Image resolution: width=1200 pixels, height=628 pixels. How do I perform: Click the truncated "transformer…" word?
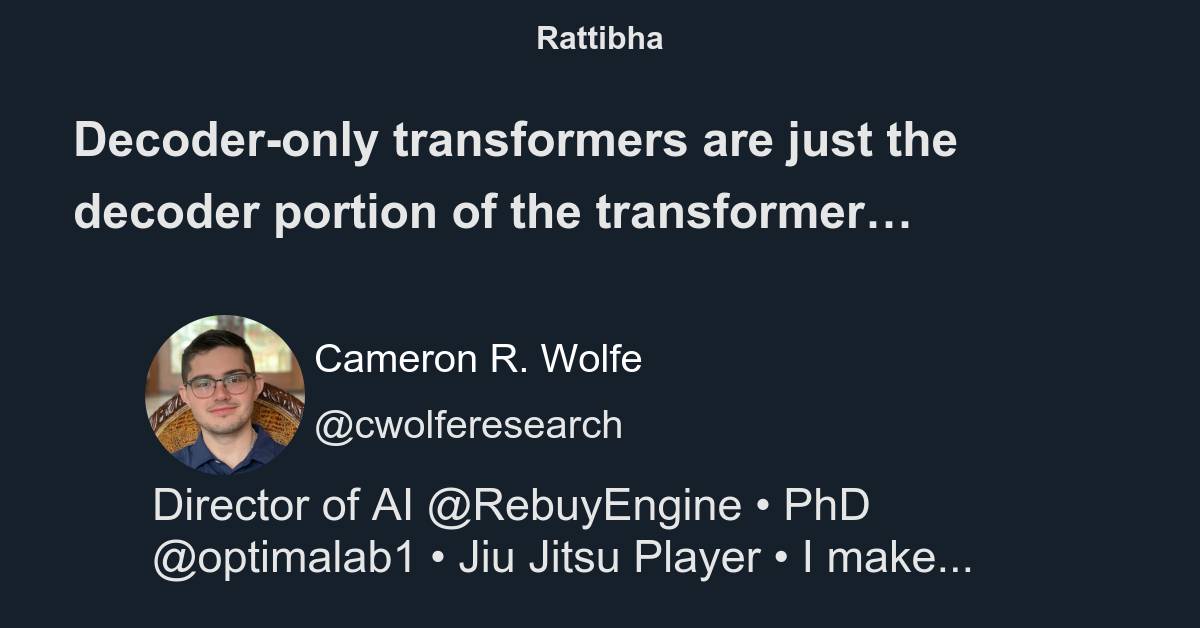(753, 213)
